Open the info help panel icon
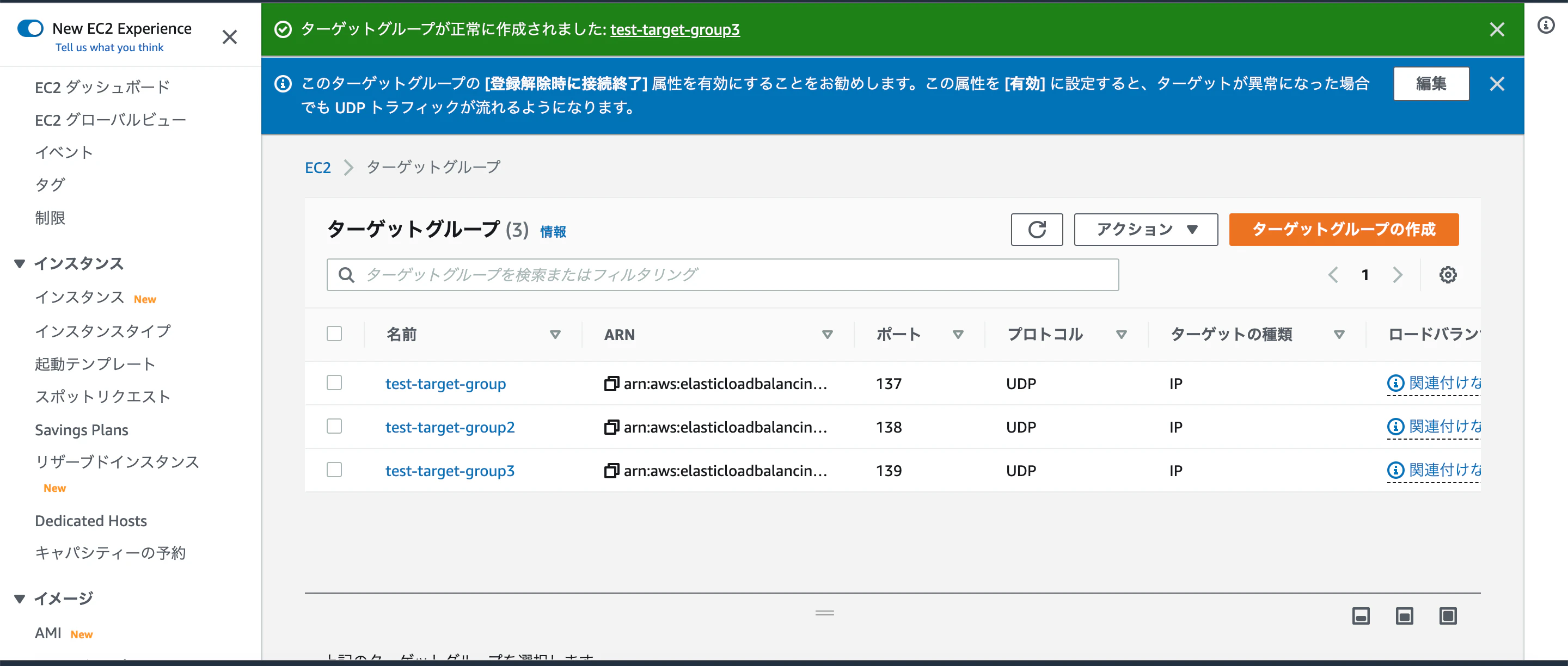This screenshot has width=1568, height=666. click(x=1546, y=25)
